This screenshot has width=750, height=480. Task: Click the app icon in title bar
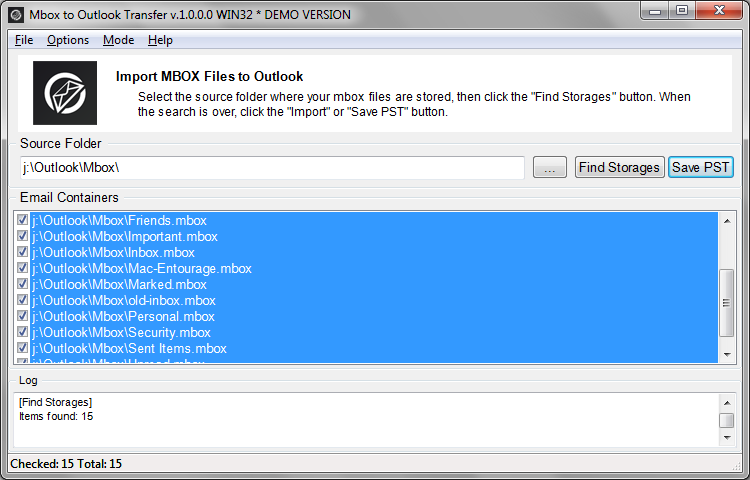pyautogui.click(x=15, y=15)
